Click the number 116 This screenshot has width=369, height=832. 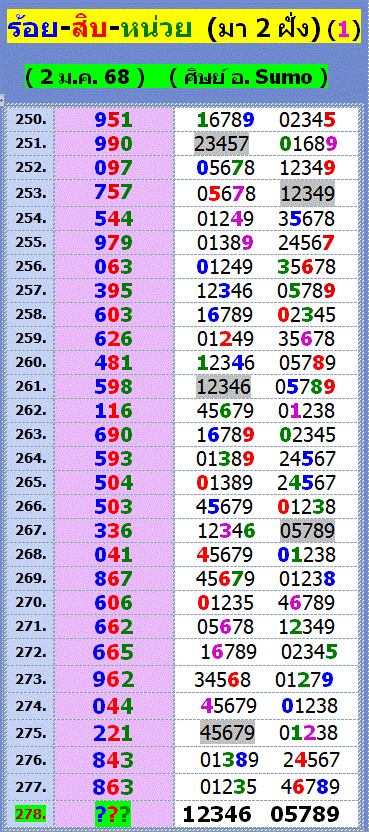click(x=114, y=411)
